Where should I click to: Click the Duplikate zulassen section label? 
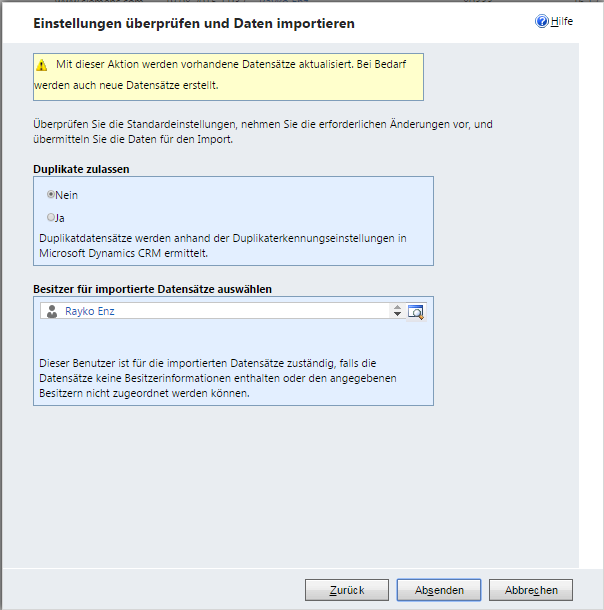point(81,169)
